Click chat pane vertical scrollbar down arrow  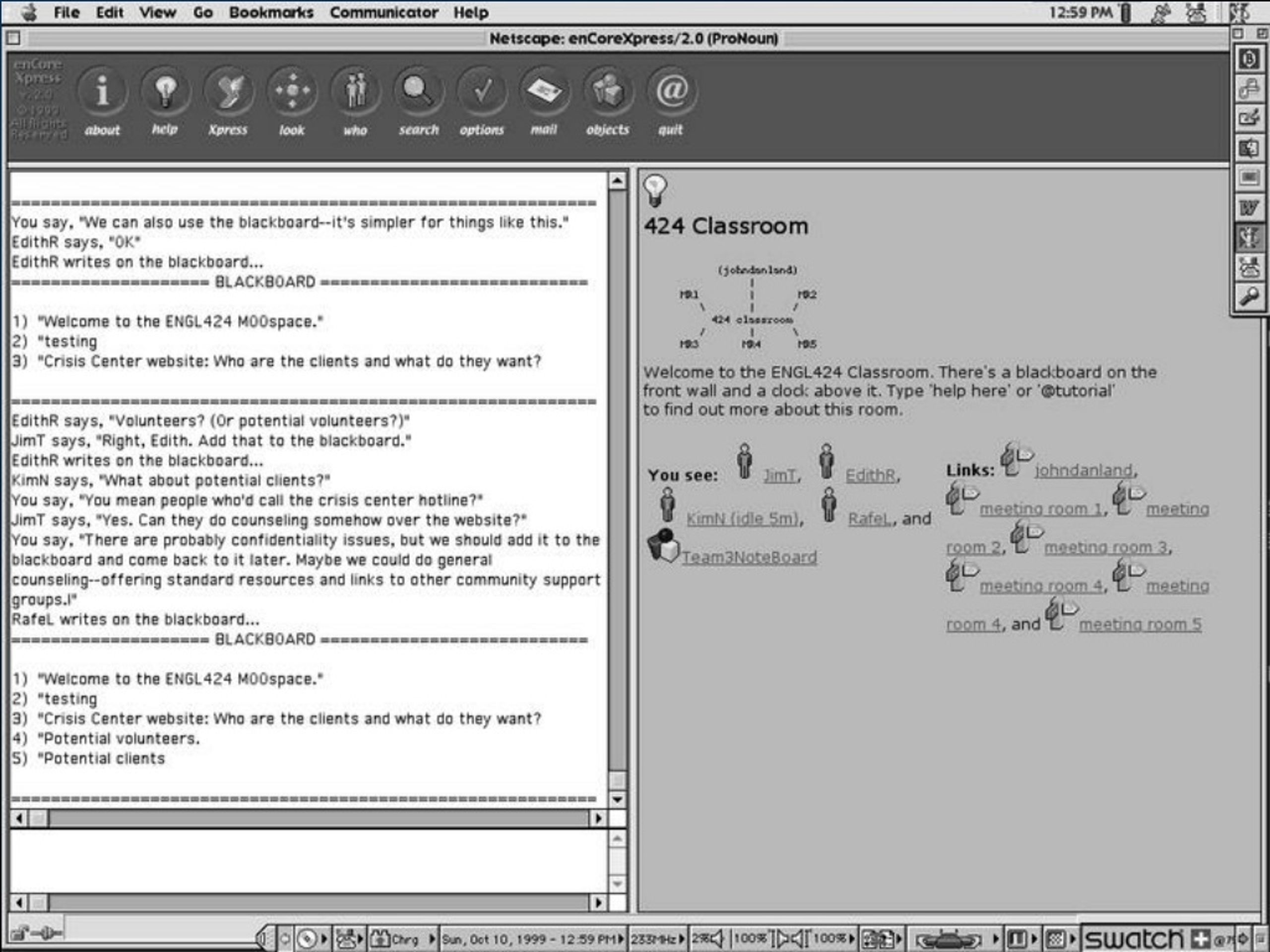[617, 799]
